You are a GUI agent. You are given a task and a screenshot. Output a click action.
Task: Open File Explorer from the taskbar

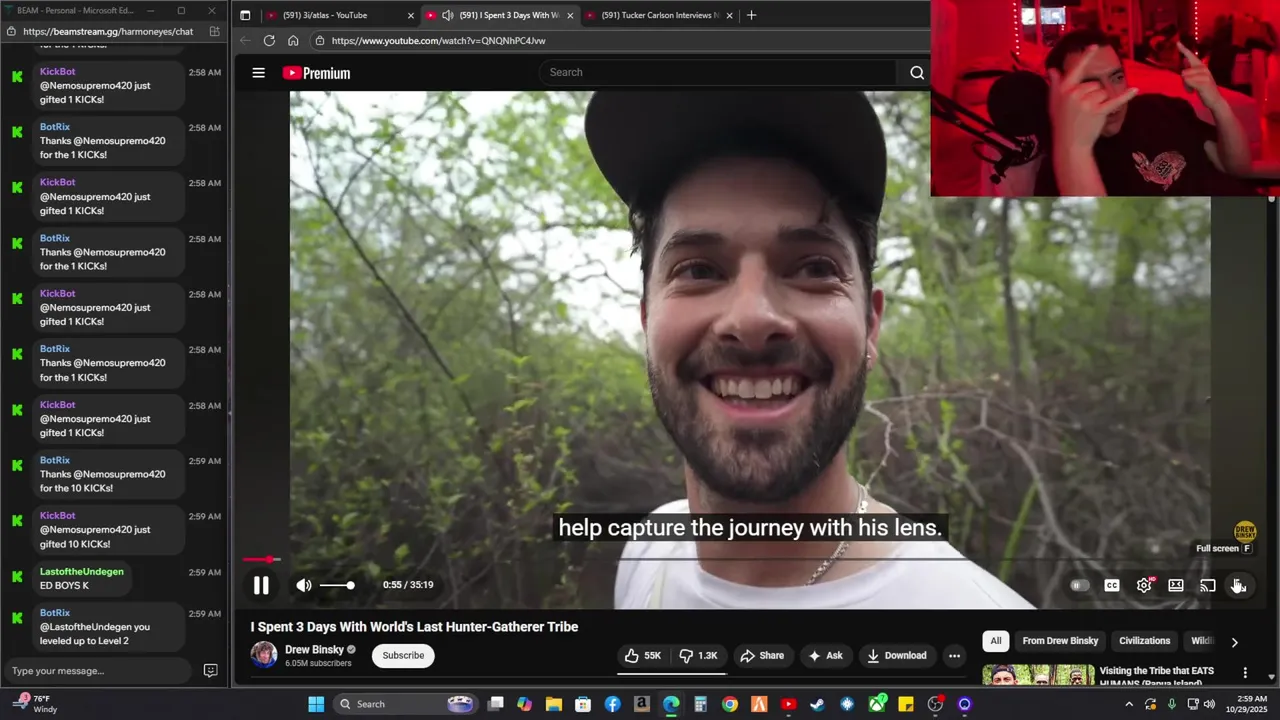click(x=554, y=704)
